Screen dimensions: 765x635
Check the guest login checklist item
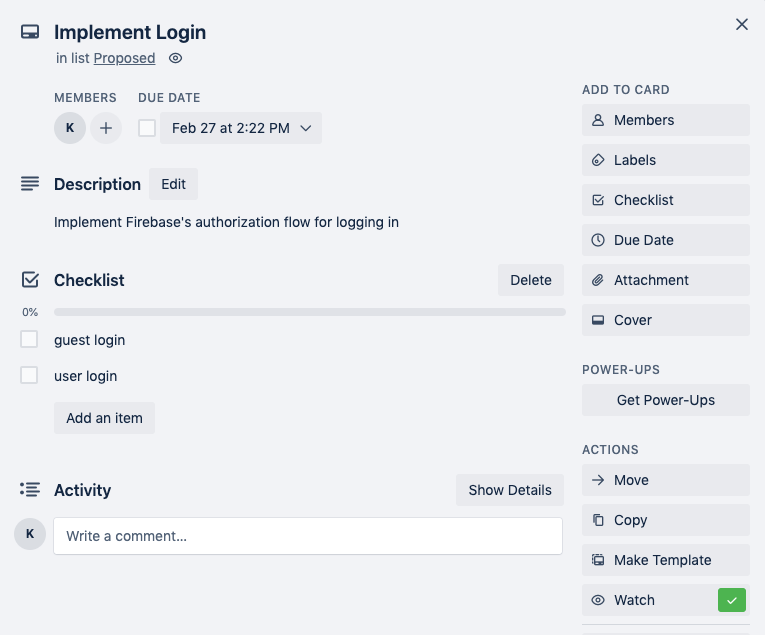coord(29,340)
